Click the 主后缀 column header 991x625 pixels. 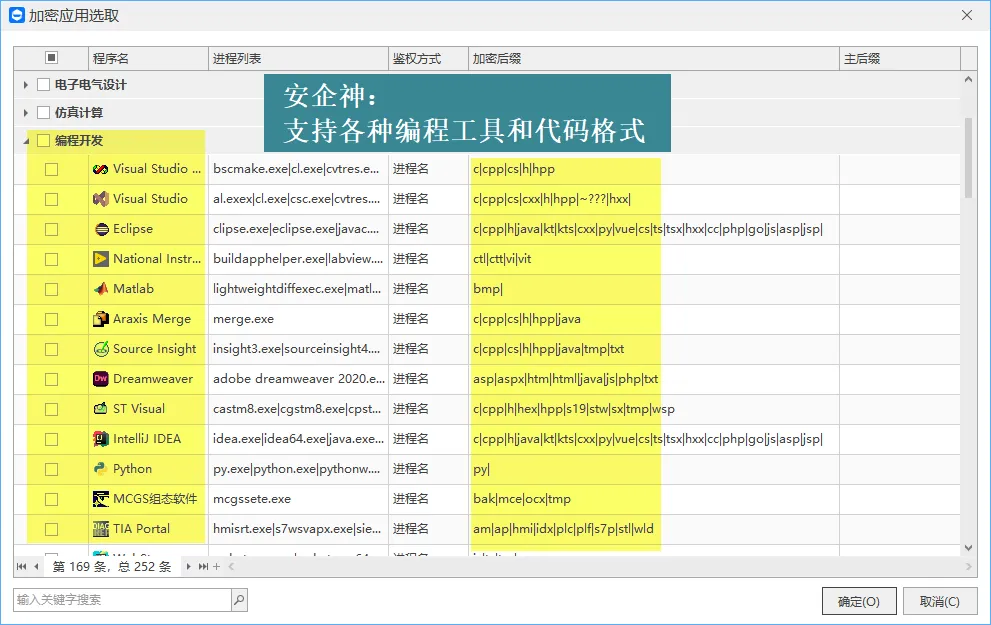pyautogui.click(x=899, y=58)
